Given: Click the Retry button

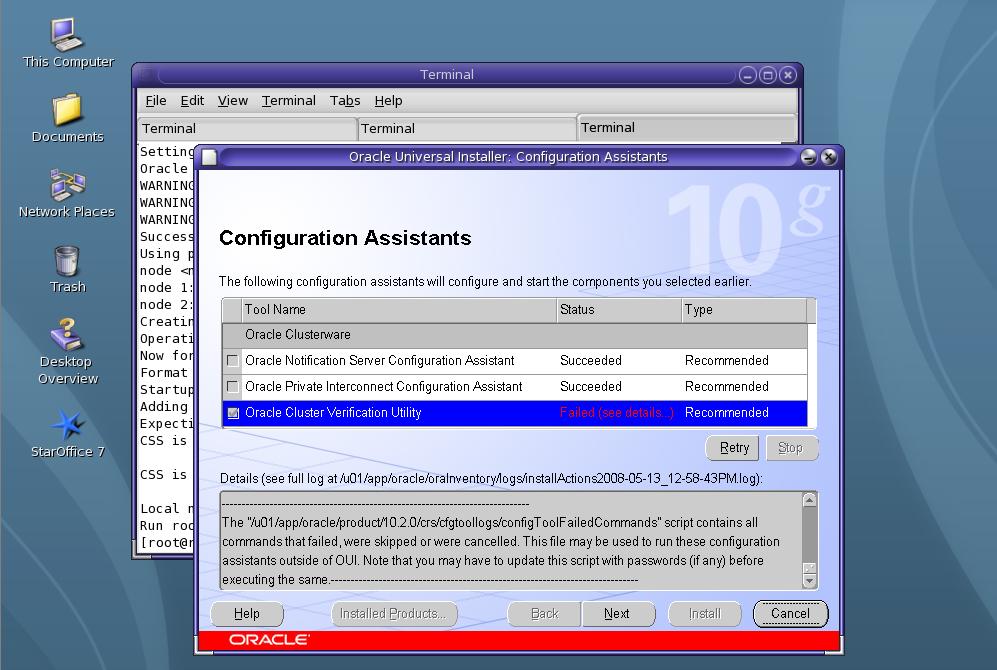Looking at the screenshot, I should pyautogui.click(x=732, y=448).
